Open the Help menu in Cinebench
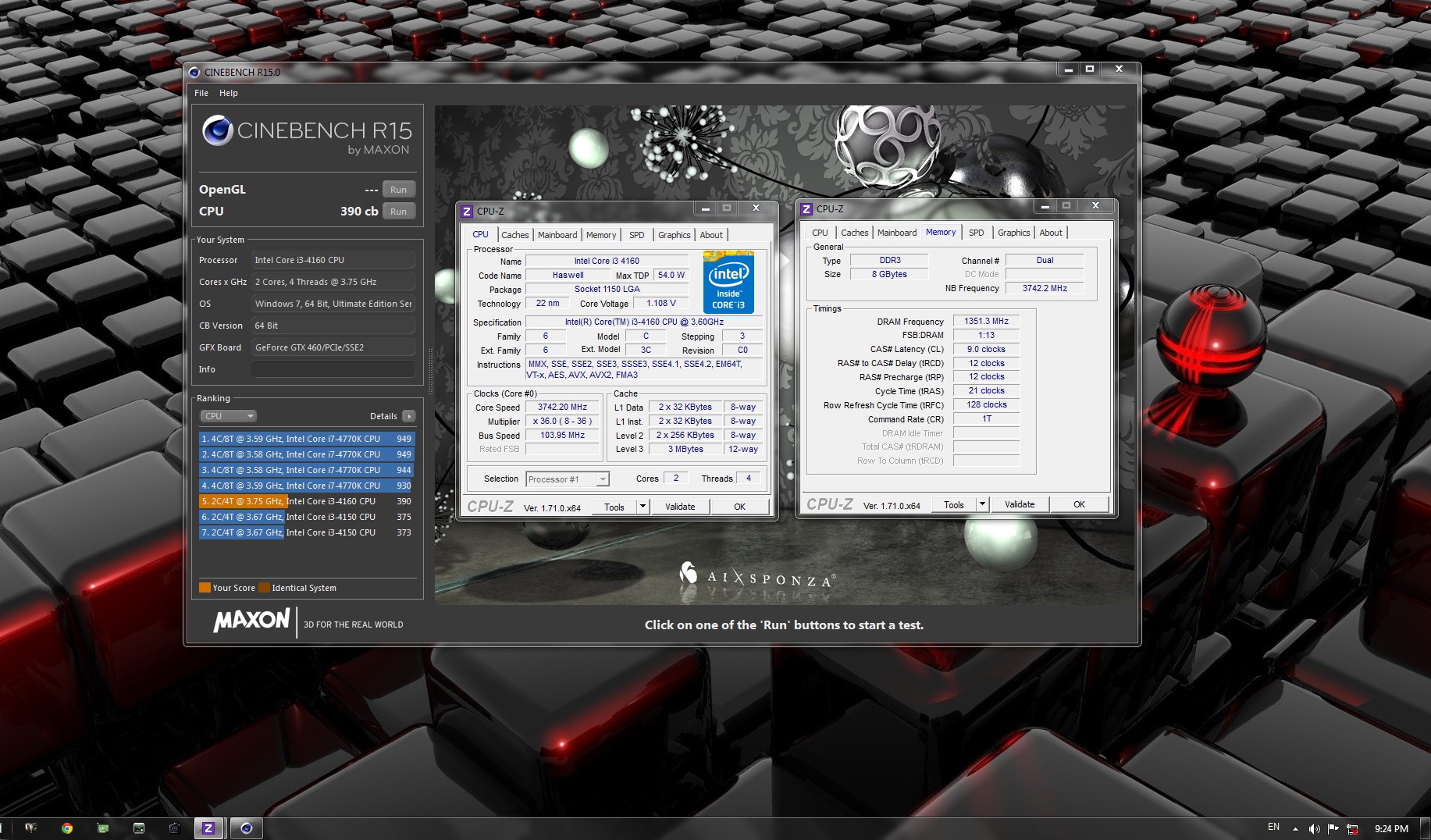The image size is (1431, 840). pos(228,93)
